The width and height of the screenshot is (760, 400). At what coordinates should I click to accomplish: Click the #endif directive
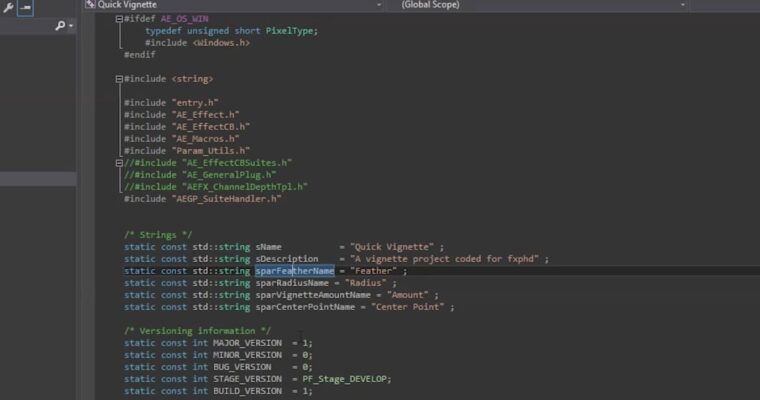(140, 55)
